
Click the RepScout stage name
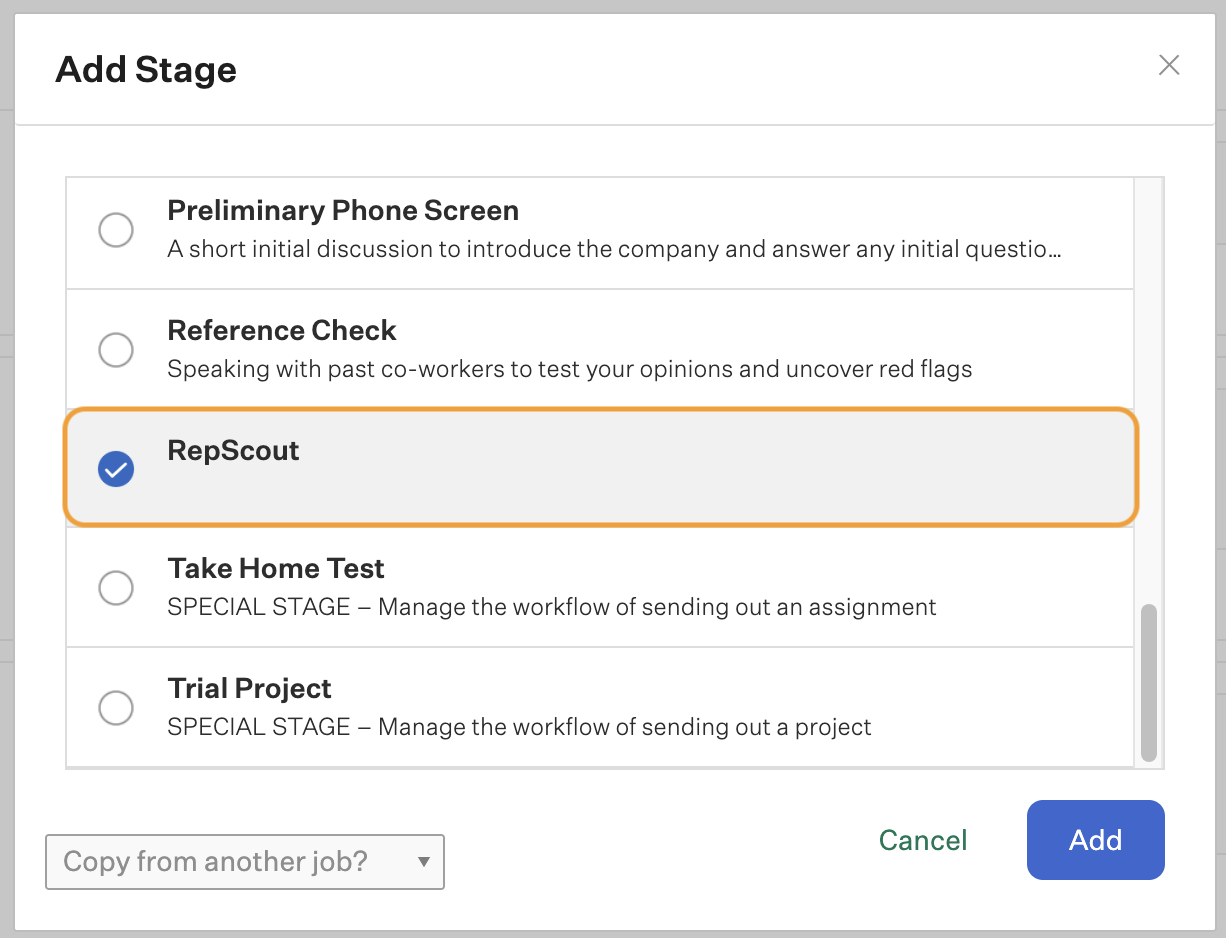pyautogui.click(x=233, y=451)
